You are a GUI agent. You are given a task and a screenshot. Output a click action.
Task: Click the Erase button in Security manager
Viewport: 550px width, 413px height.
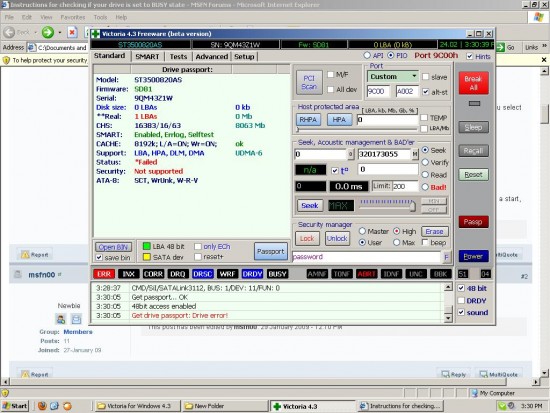click(x=435, y=231)
